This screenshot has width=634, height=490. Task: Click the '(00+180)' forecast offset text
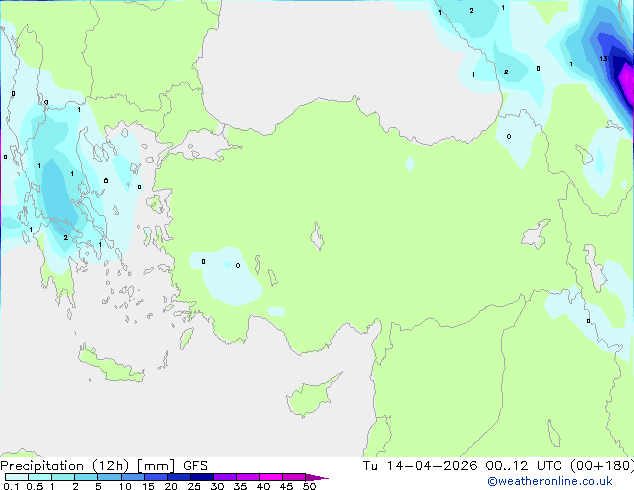tap(602, 466)
